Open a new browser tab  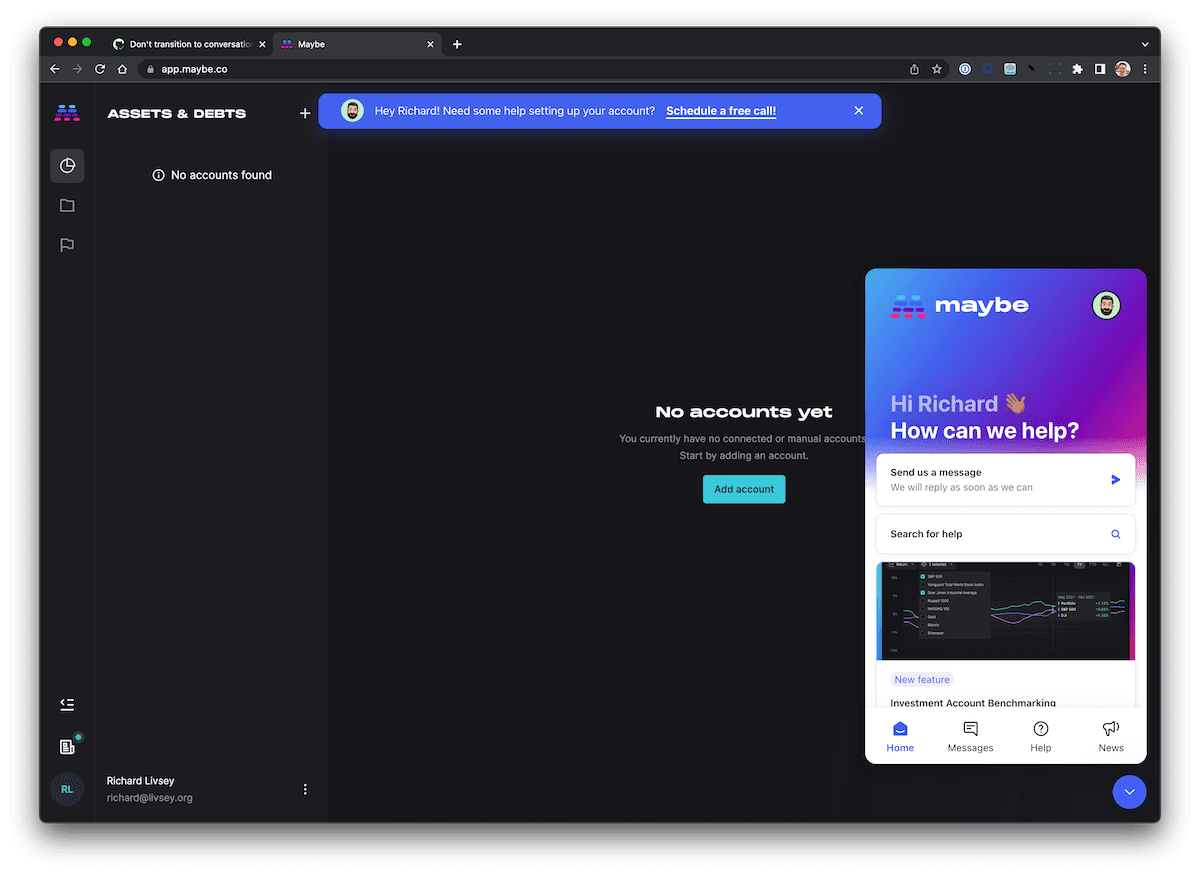pos(457,44)
